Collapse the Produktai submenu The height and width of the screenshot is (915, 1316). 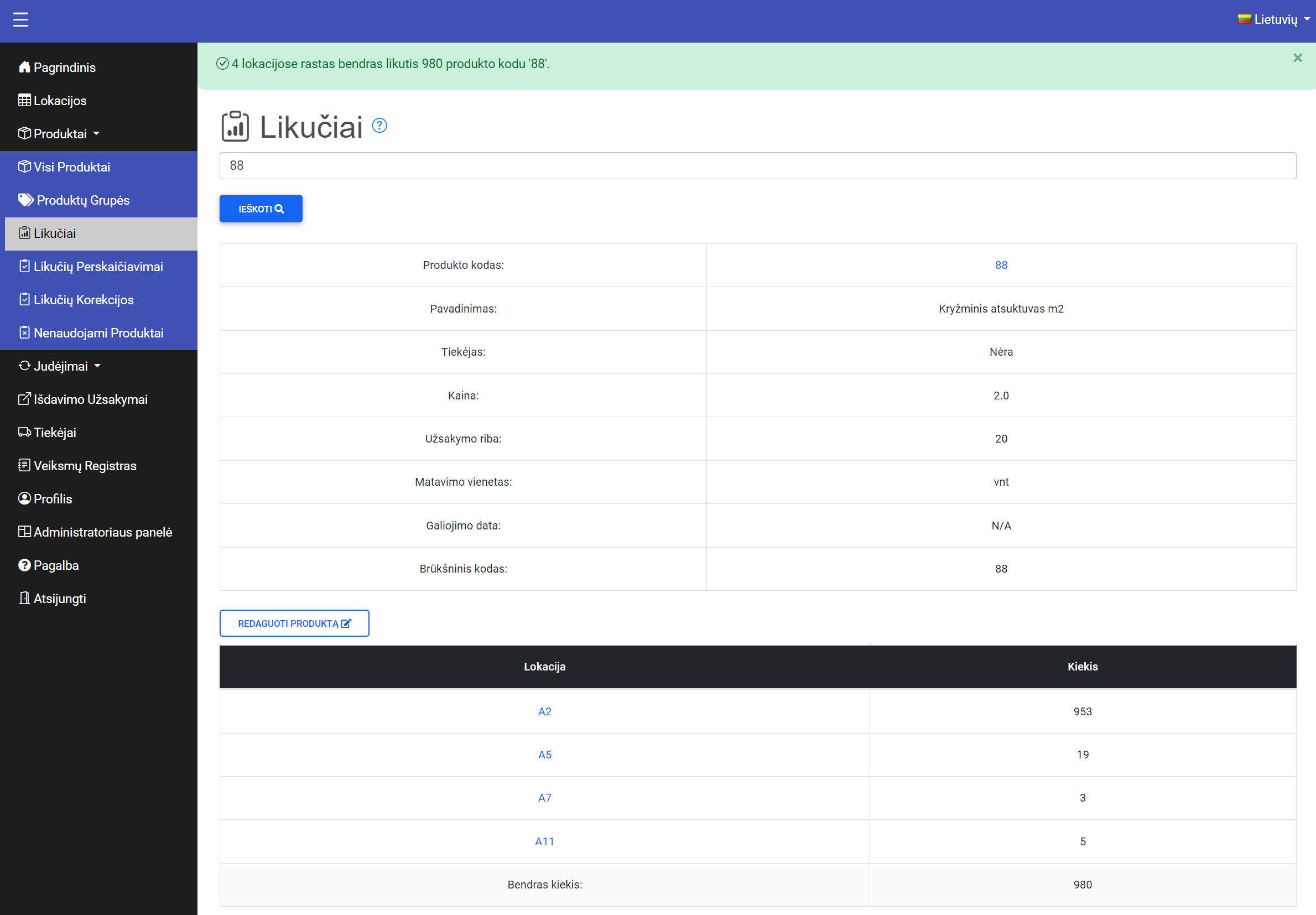pyautogui.click(x=60, y=133)
